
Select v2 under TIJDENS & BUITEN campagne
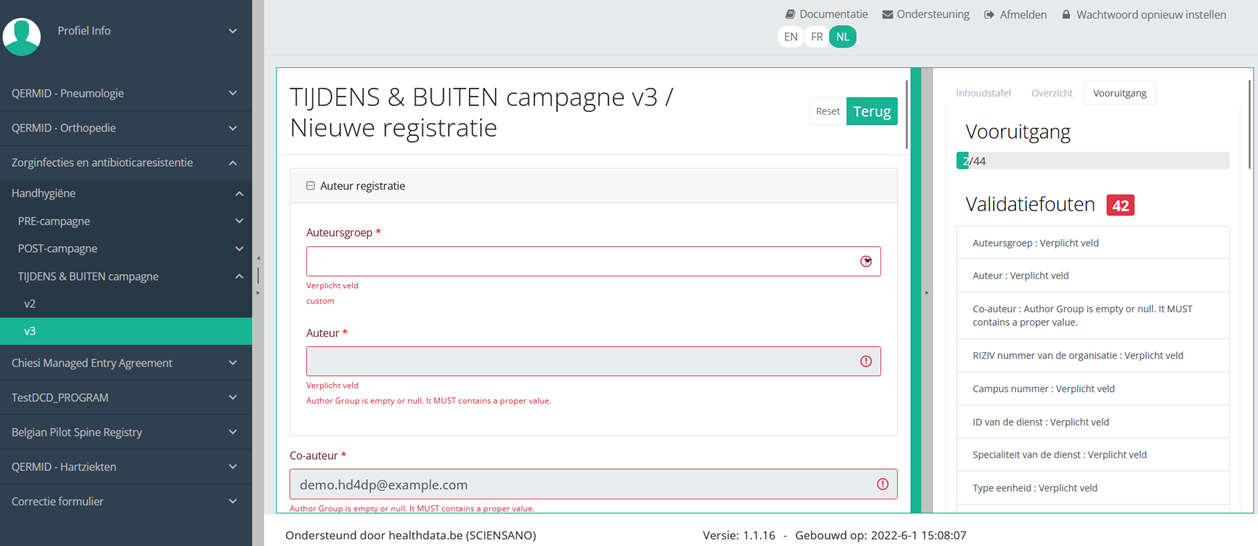point(30,303)
